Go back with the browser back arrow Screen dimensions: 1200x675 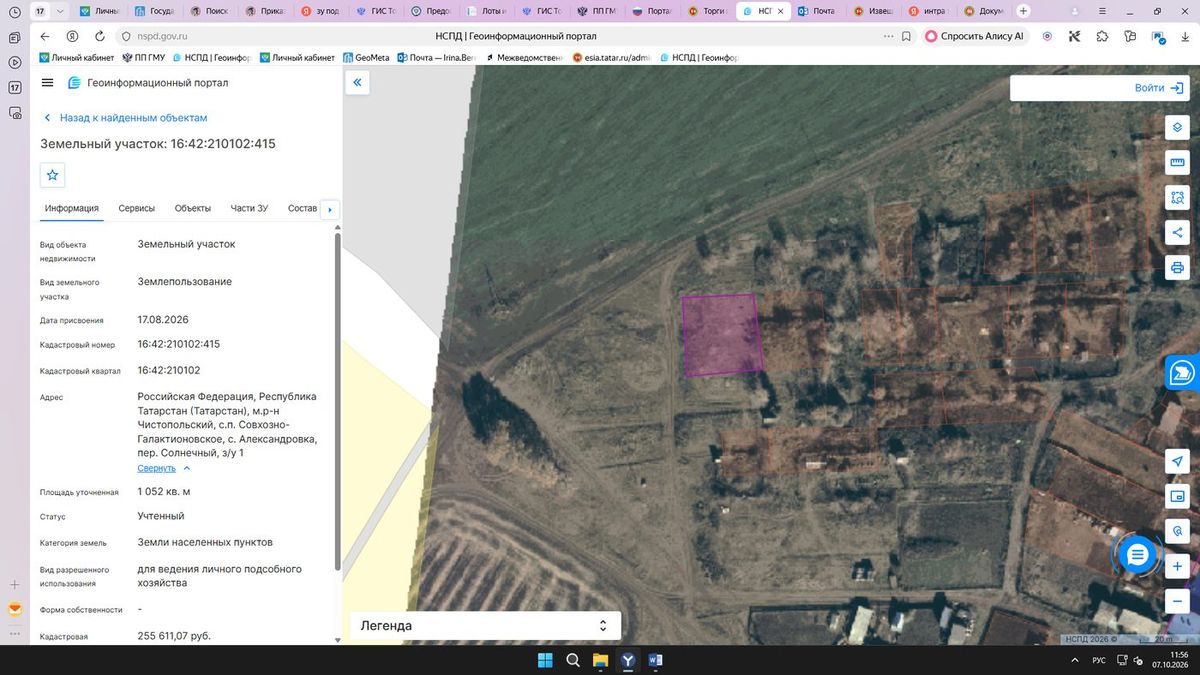45,36
